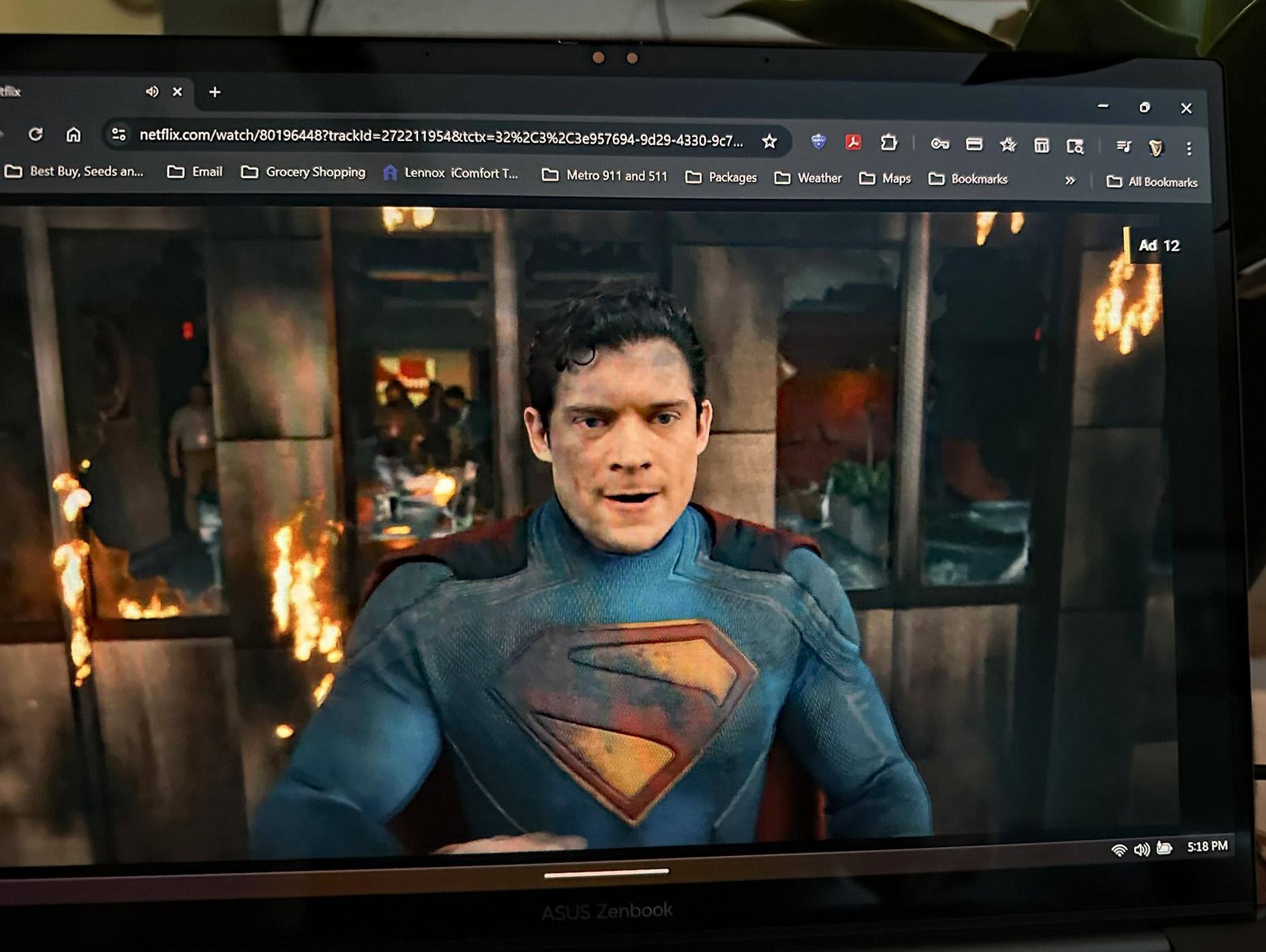Mute the Netflix tab via speaker icon

coord(151,91)
